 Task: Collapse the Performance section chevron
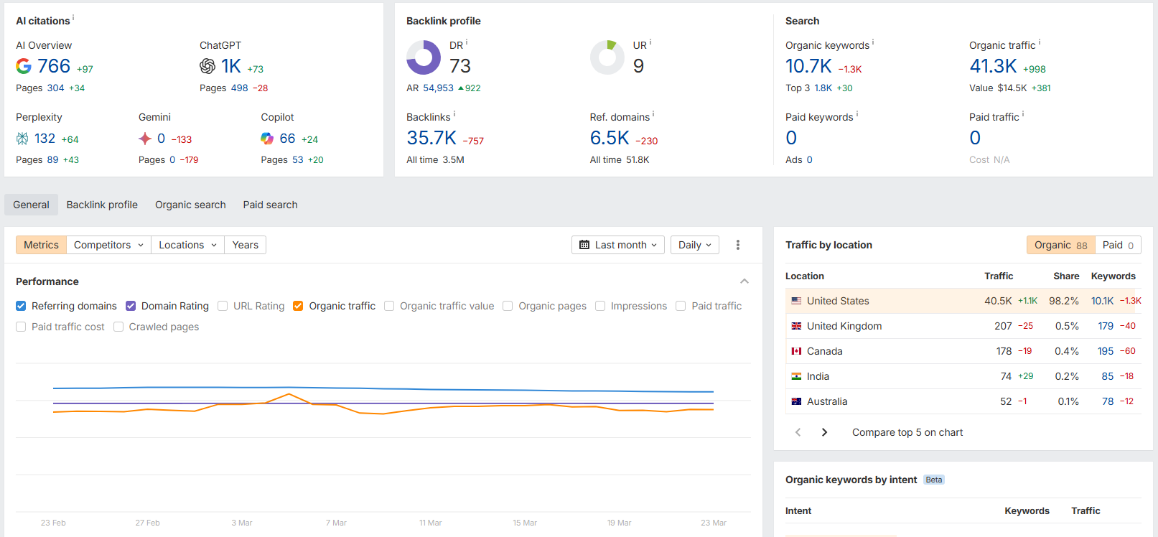[744, 281]
